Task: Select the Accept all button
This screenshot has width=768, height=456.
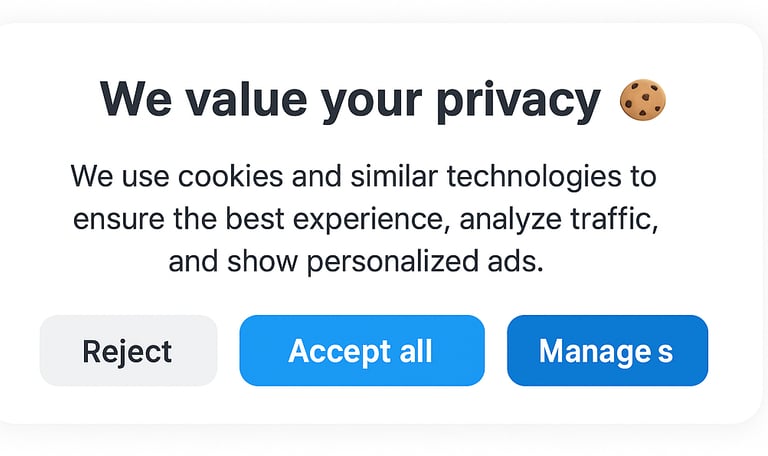Action: [x=362, y=351]
